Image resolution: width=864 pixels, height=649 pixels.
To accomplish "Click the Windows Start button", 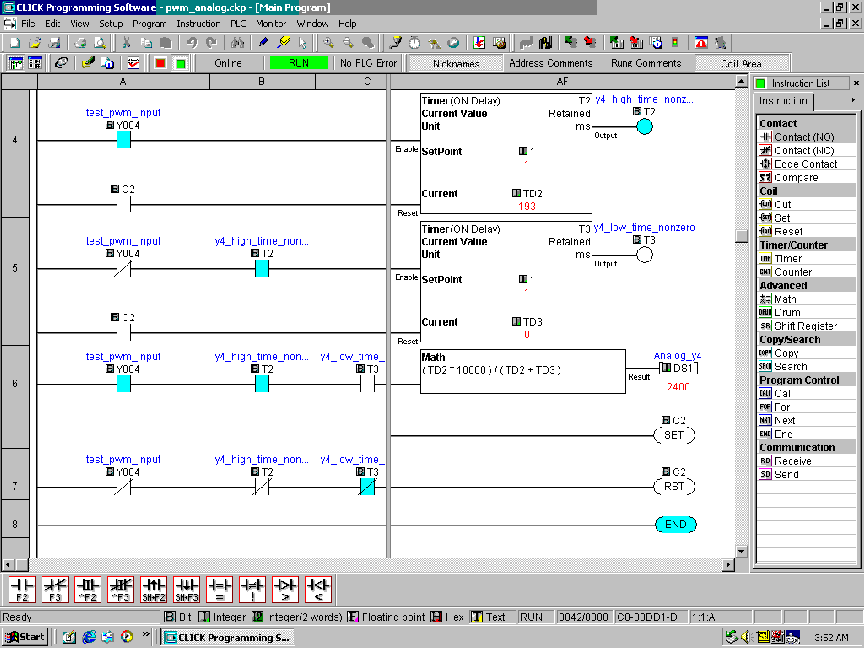I will point(25,637).
